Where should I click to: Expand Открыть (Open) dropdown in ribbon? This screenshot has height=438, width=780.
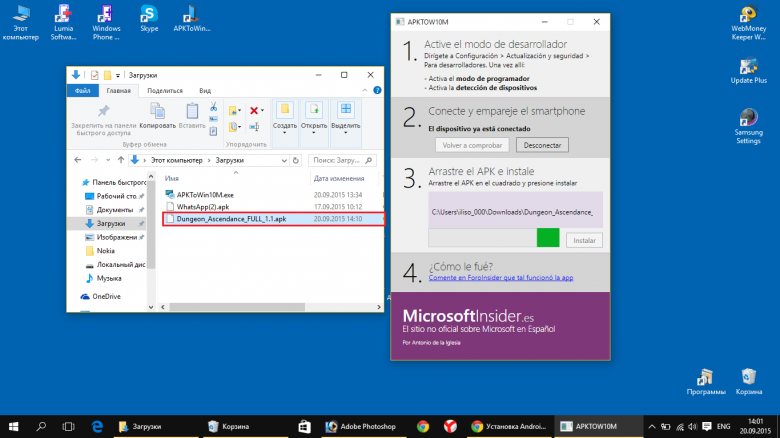[313, 133]
